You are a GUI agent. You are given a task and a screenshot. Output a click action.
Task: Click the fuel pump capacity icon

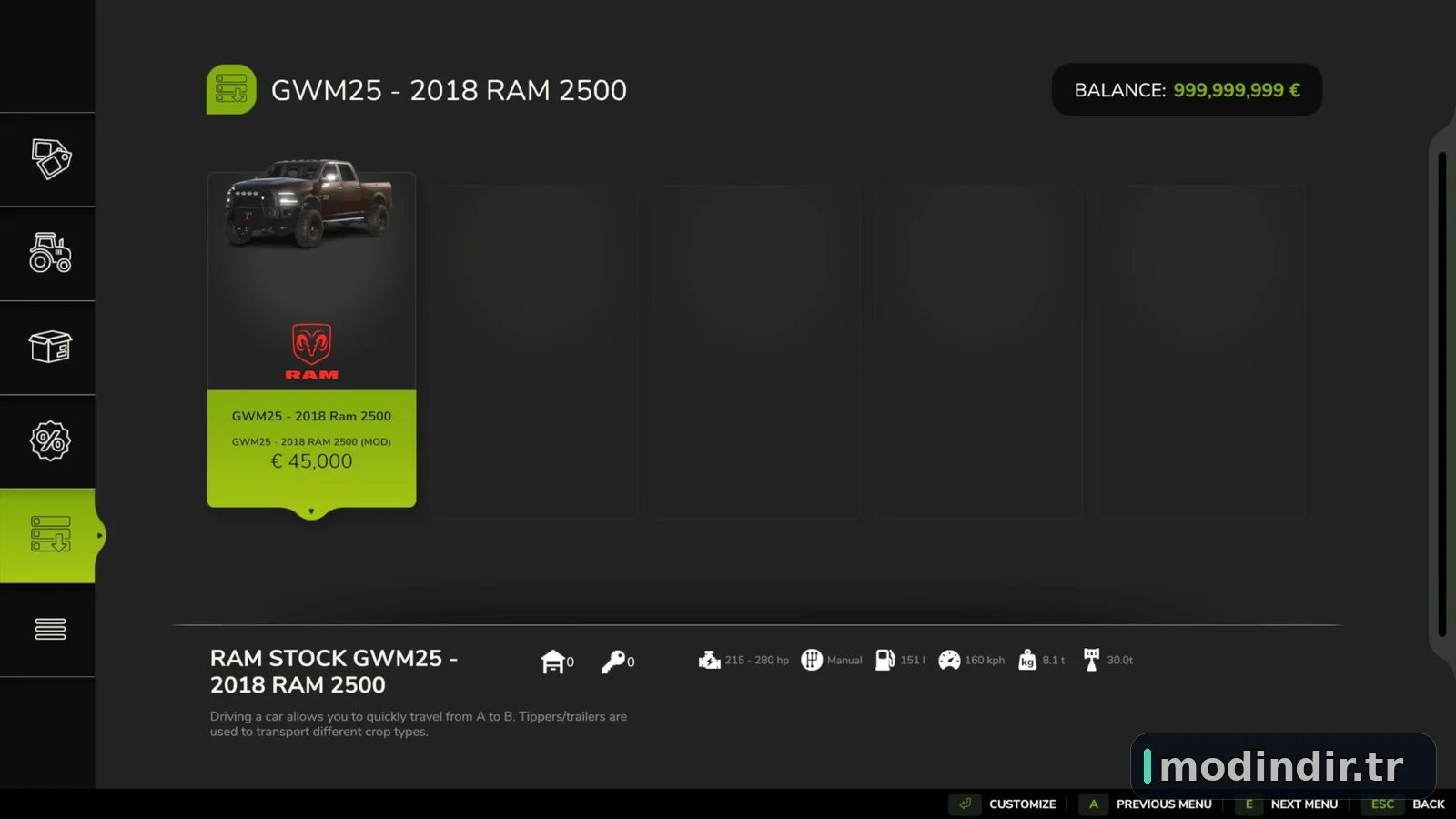[885, 660]
